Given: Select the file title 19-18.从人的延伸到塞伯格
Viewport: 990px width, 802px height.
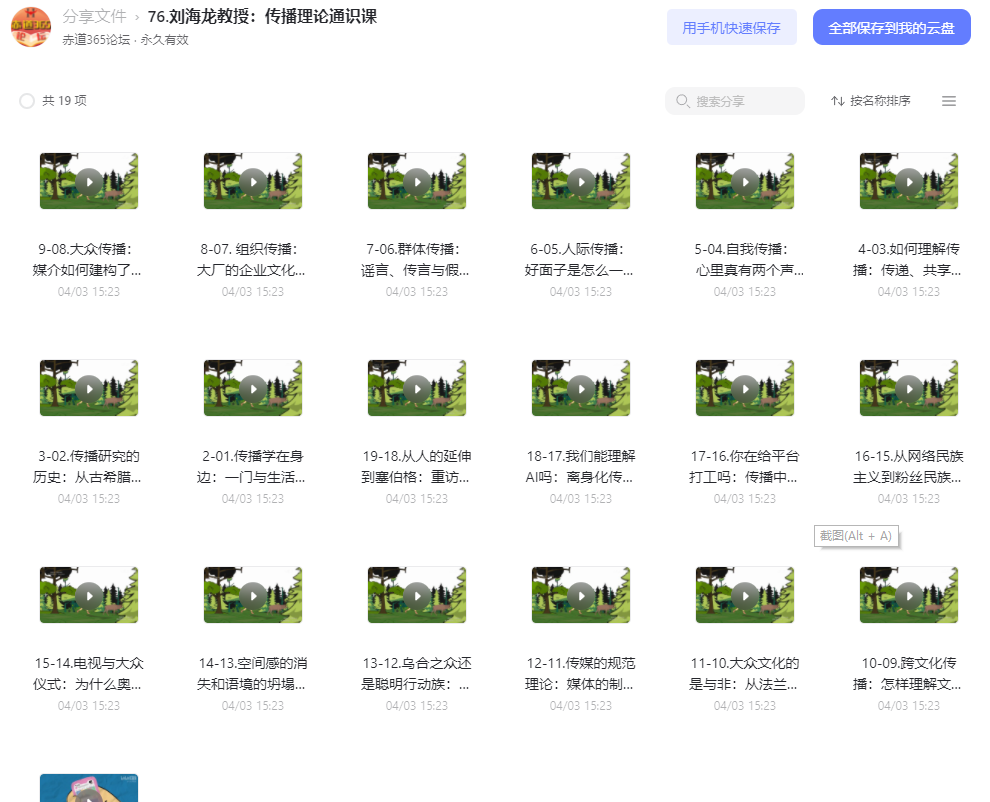Looking at the screenshot, I should [417, 467].
